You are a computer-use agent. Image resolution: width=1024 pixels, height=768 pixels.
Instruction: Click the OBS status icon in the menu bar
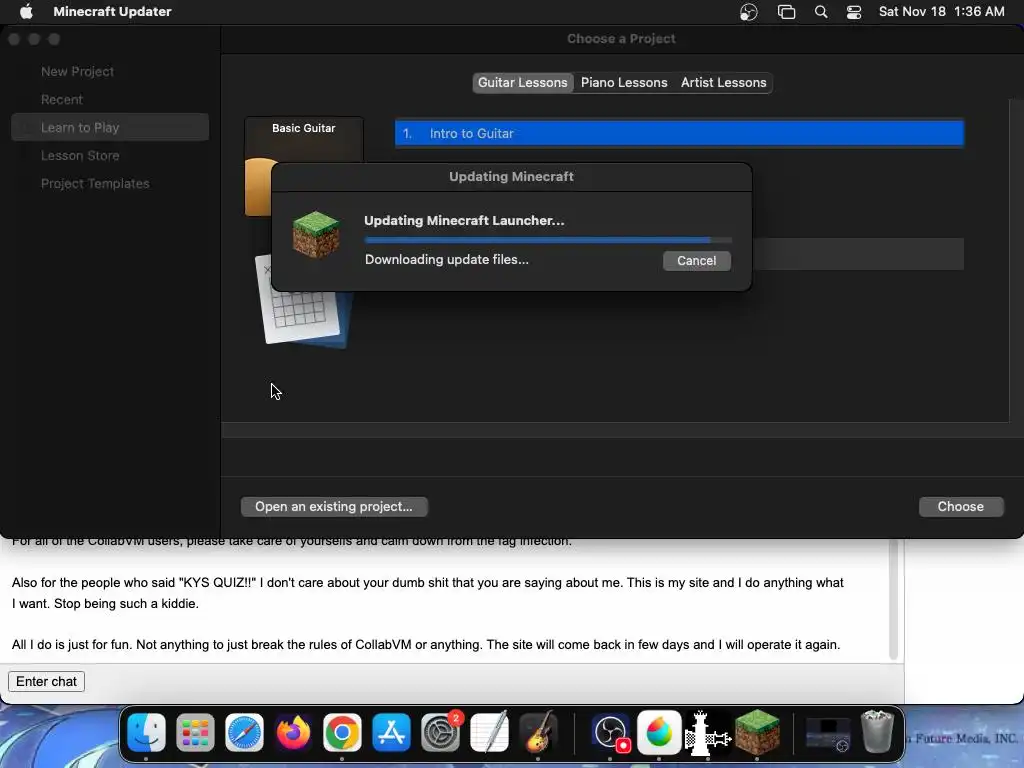748,12
